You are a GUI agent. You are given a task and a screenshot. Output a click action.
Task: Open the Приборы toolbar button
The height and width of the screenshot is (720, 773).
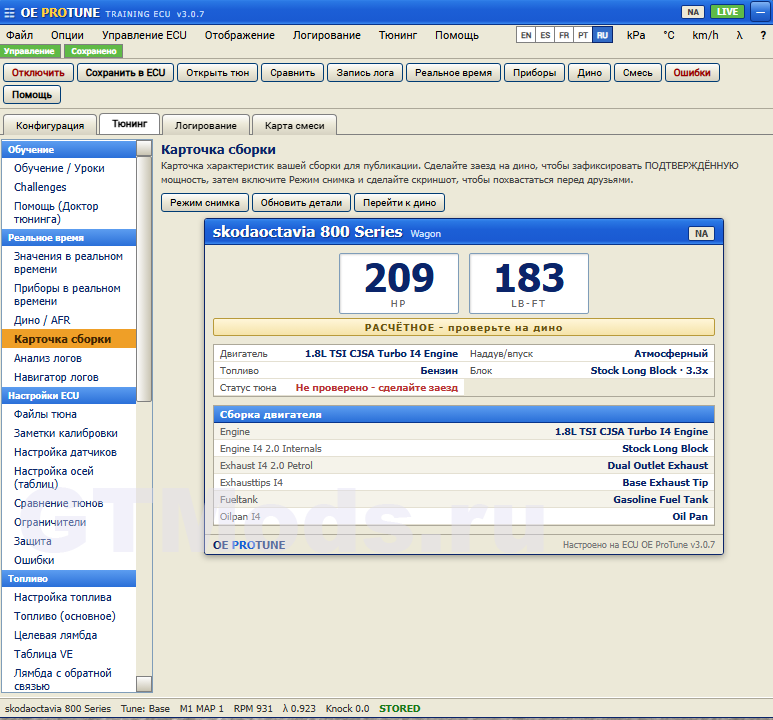[x=534, y=72]
